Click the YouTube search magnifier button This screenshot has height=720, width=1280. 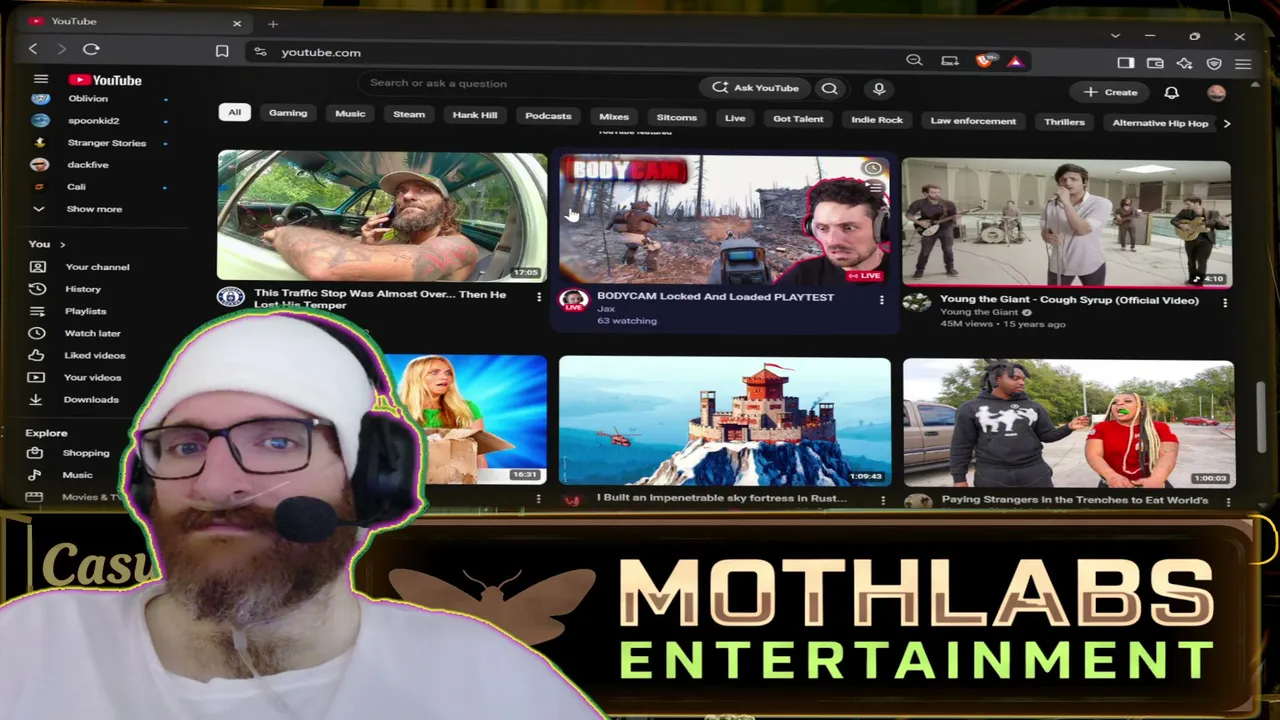pos(829,88)
